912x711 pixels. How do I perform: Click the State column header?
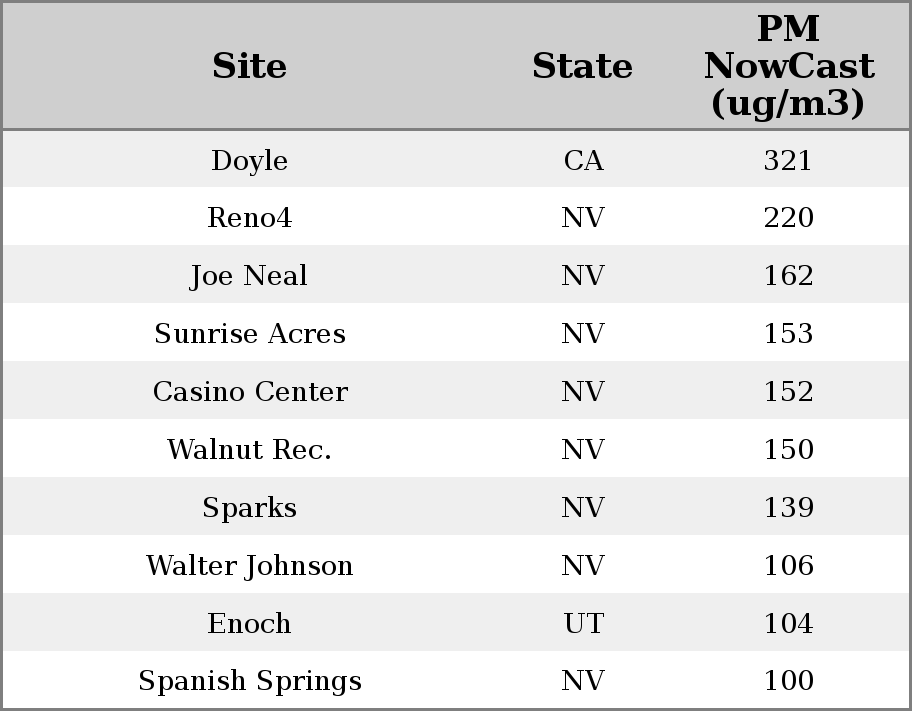[x=582, y=66]
